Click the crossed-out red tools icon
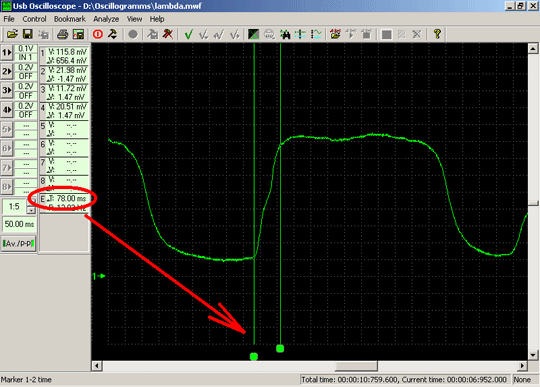This screenshot has width=540, height=387. point(168,34)
